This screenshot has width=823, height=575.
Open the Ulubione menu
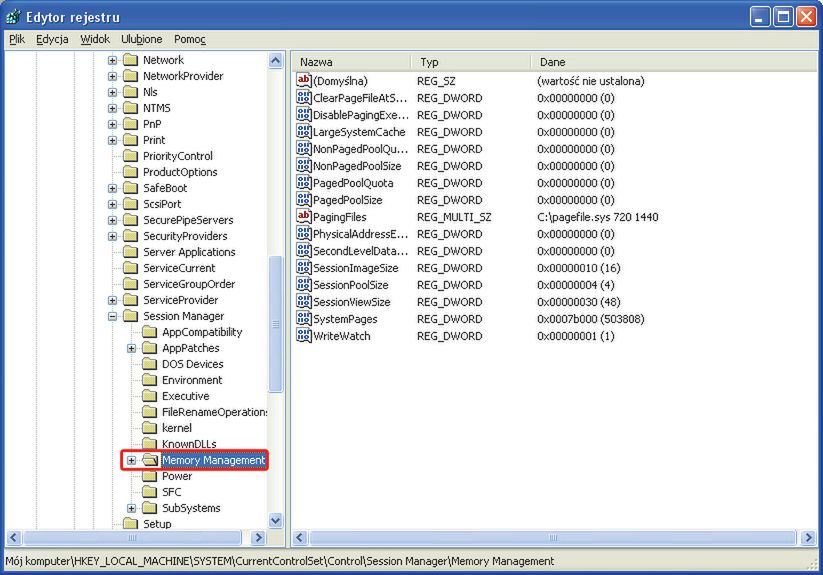pos(142,39)
